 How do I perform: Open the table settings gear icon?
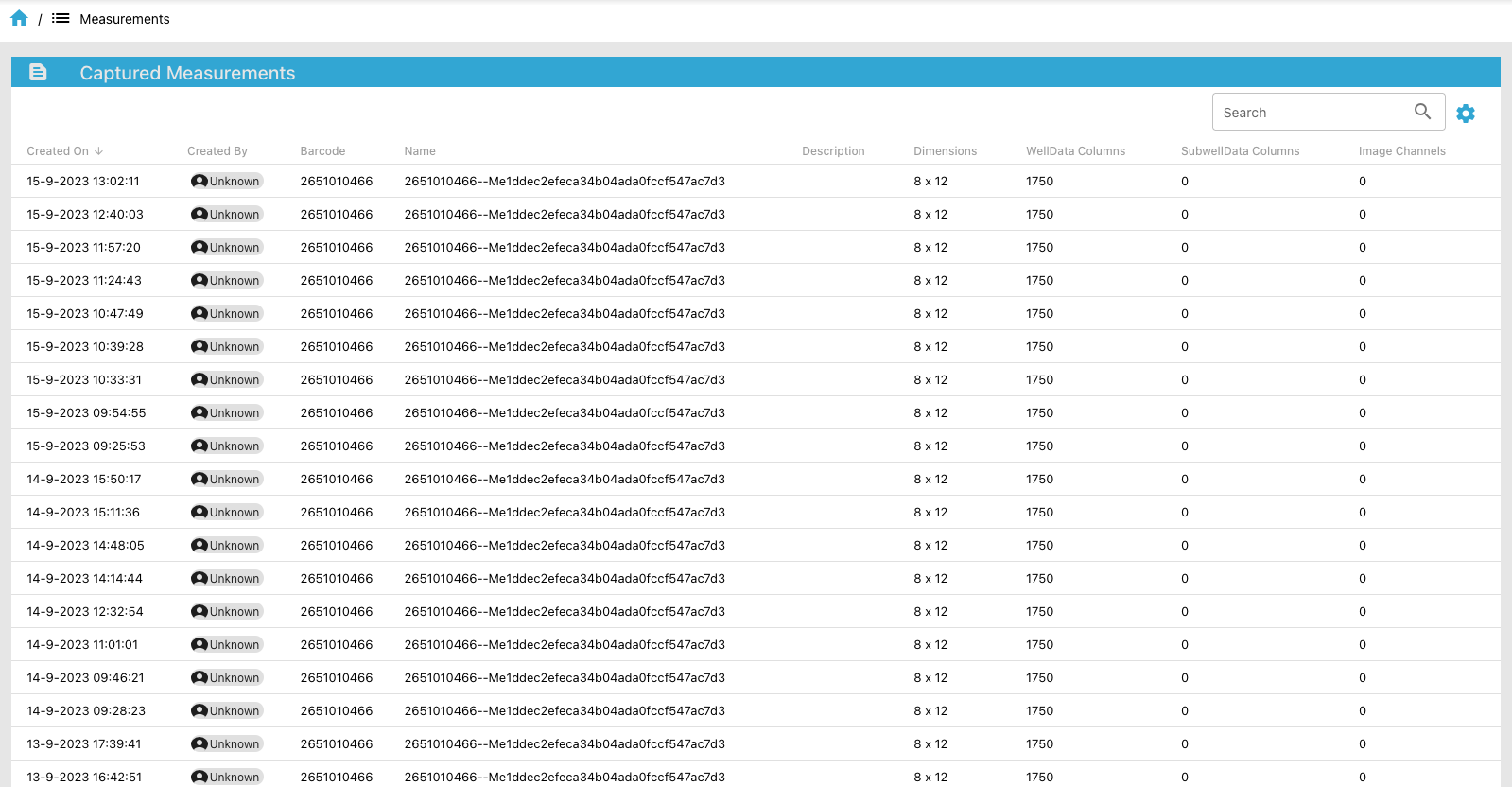(1465, 114)
